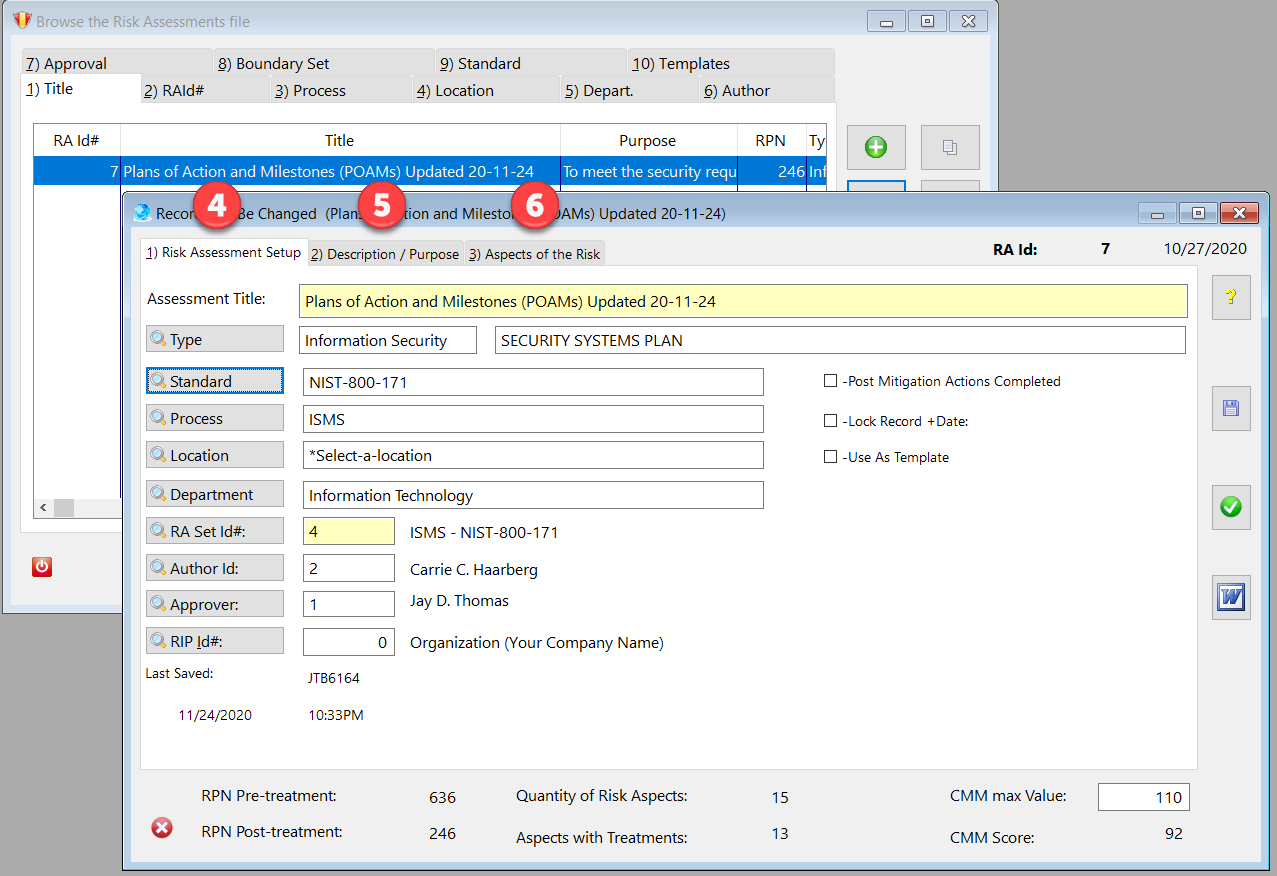Viewport: 1277px width, 876px height.
Task: Click the copy record icon button
Action: click(949, 148)
